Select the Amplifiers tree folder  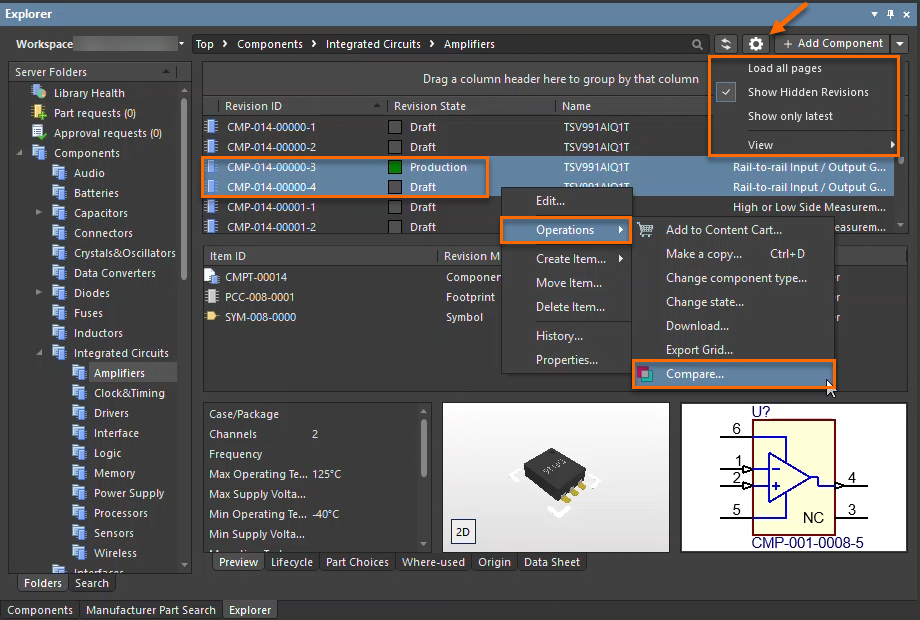[119, 372]
